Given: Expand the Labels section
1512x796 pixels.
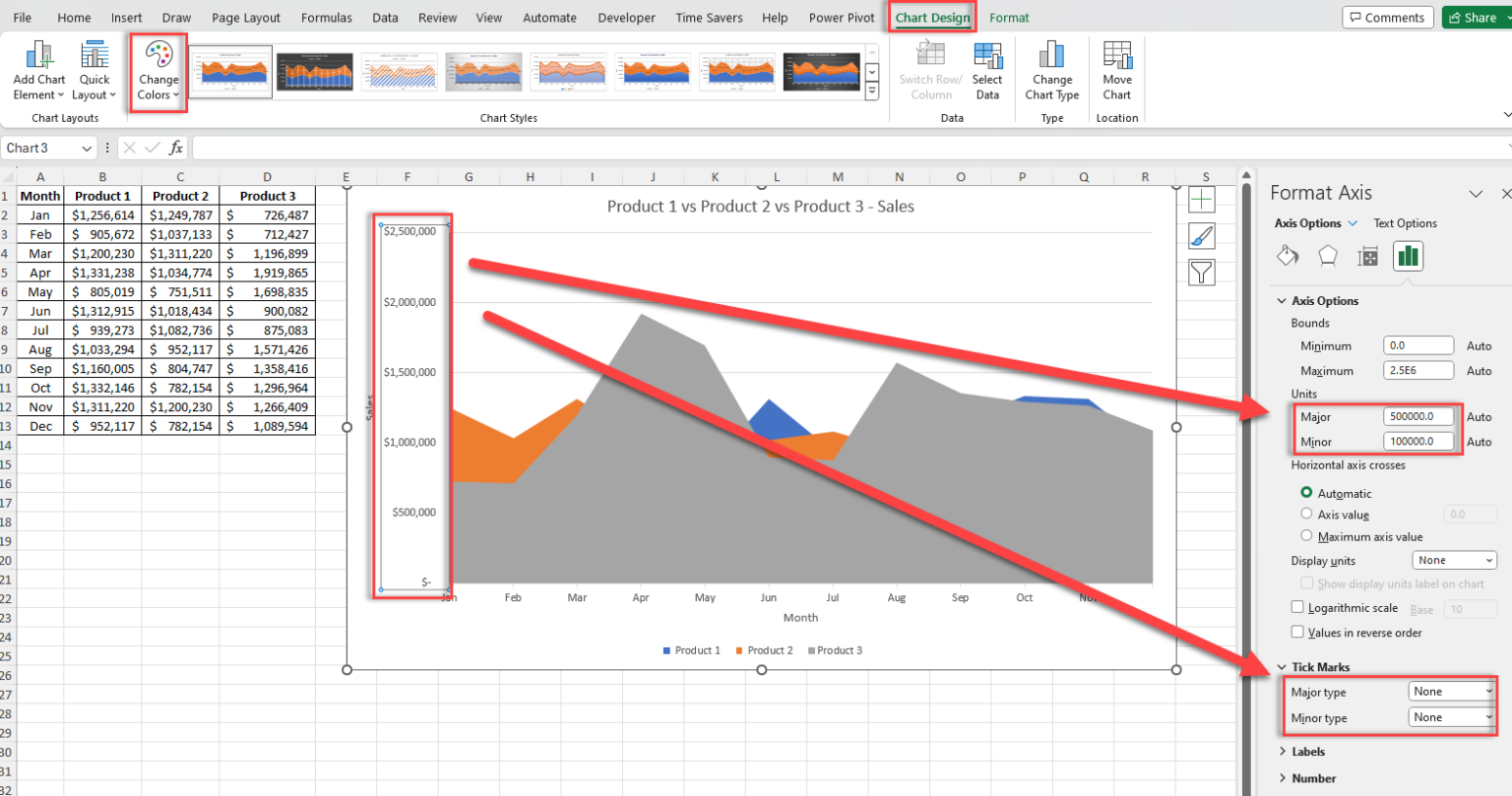Looking at the screenshot, I should click(1307, 752).
